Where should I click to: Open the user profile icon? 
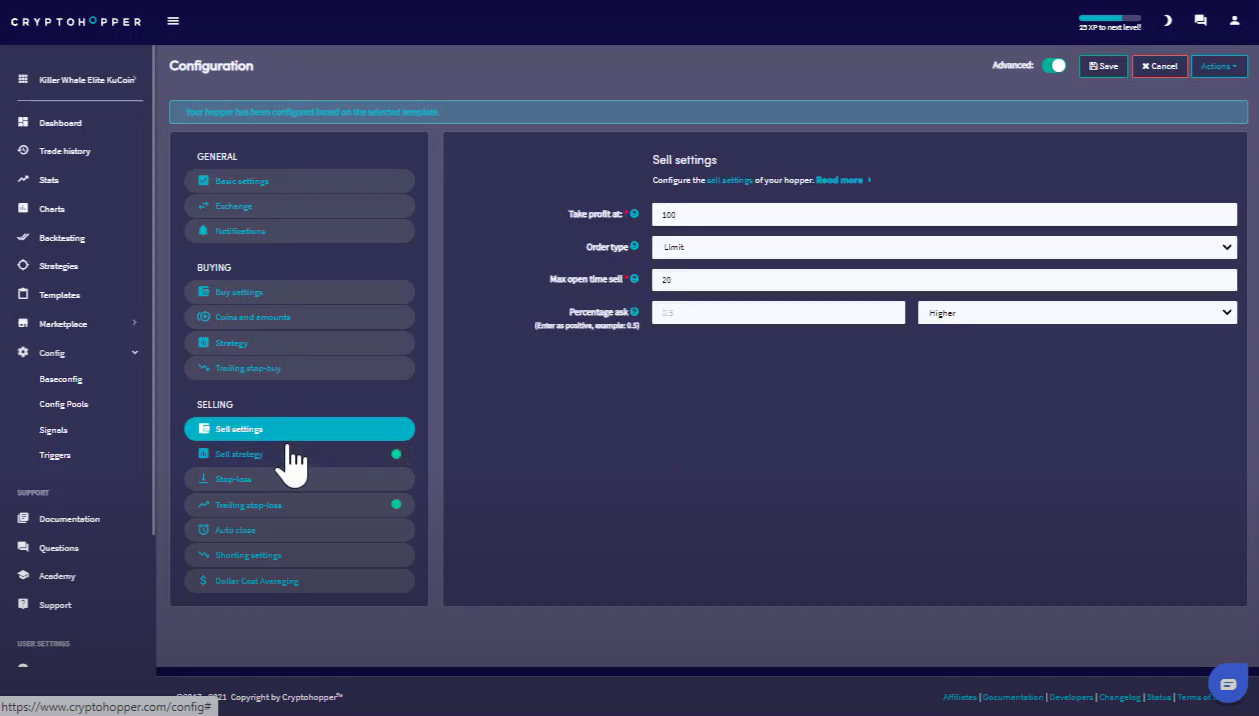1234,20
